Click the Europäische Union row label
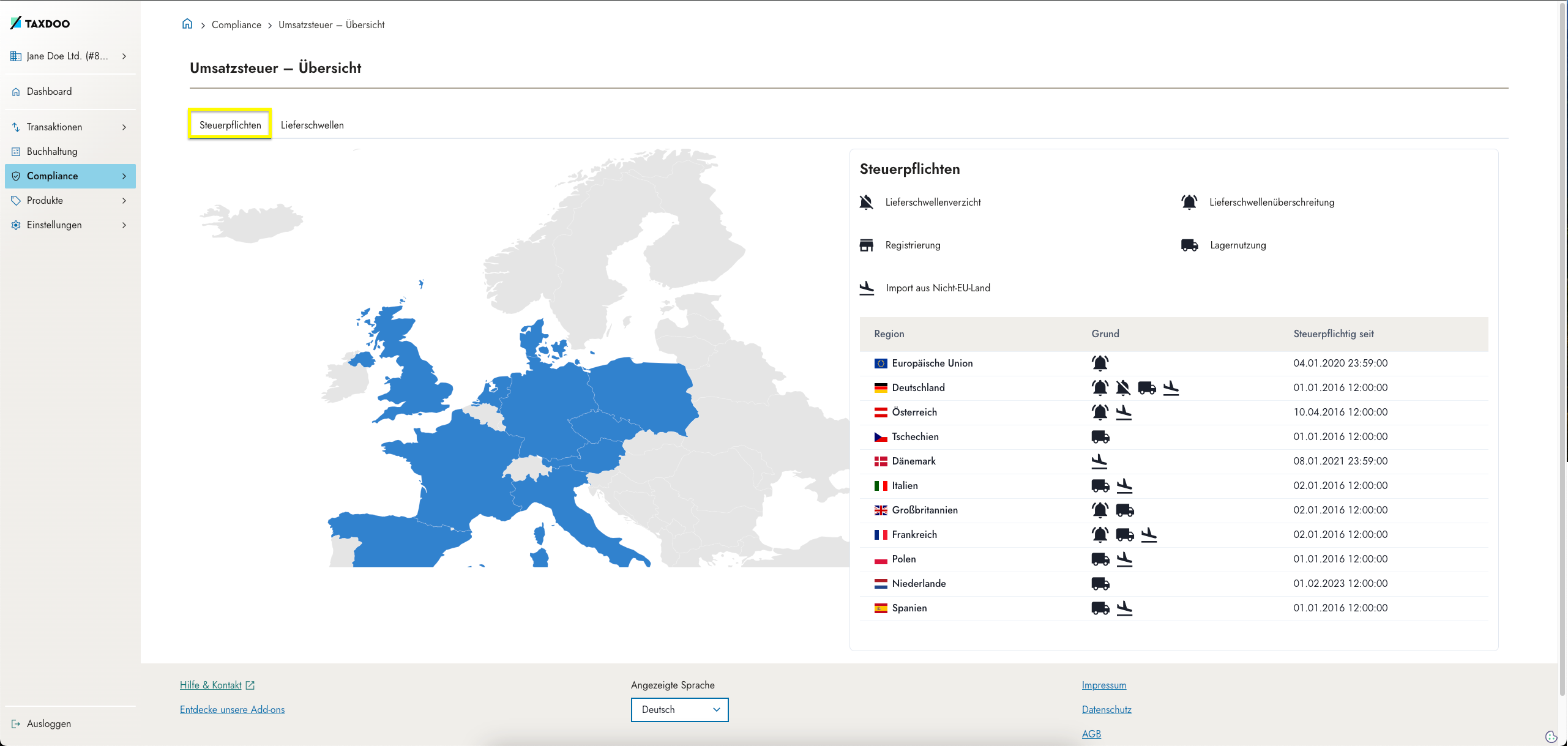 pyautogui.click(x=931, y=364)
